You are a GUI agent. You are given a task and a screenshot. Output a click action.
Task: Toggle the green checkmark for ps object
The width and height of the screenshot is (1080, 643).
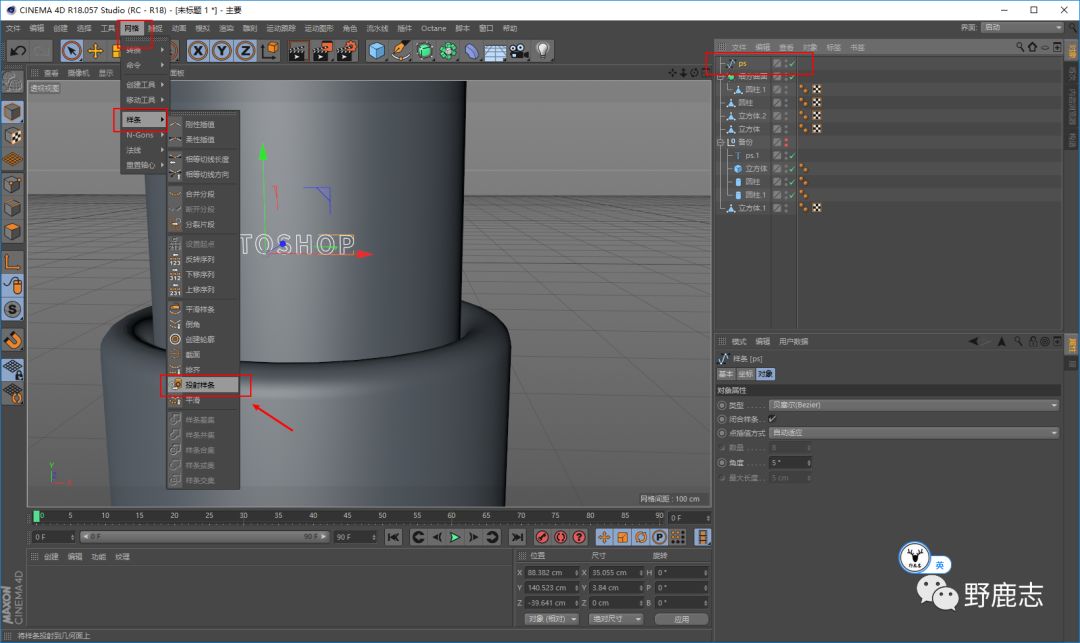click(791, 64)
